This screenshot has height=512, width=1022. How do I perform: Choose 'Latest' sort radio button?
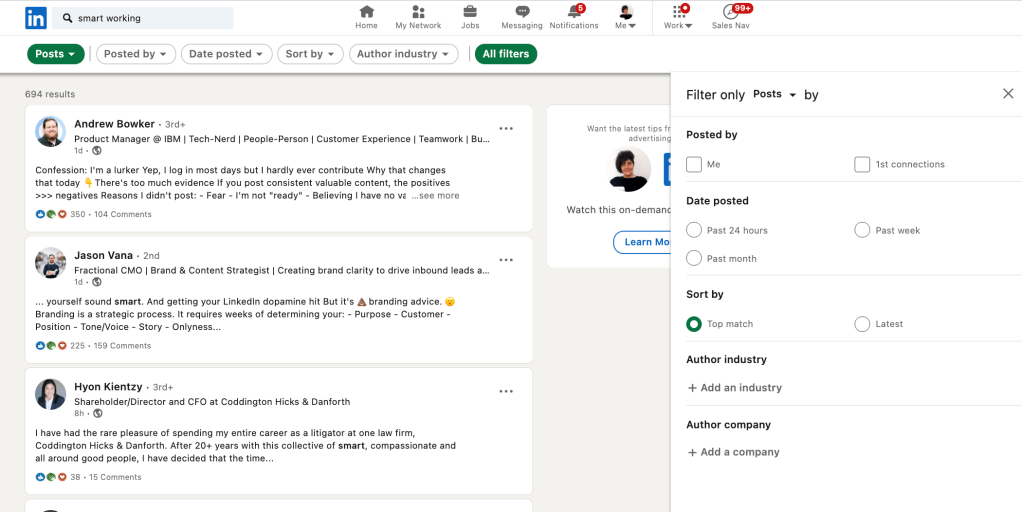pyautogui.click(x=862, y=324)
